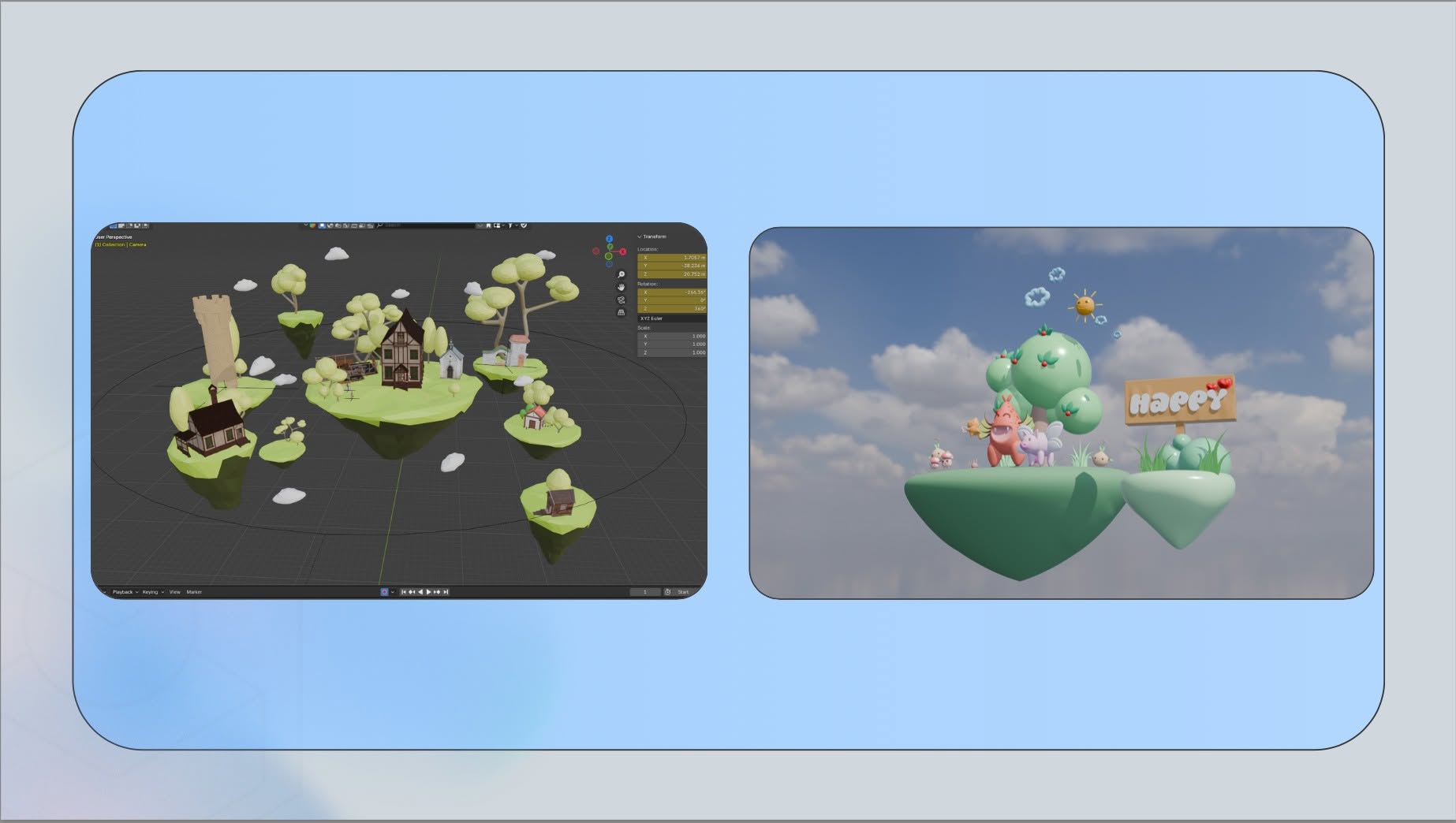Switch perspective/orthographic with the grid icon
Image resolution: width=1456 pixels, height=823 pixels.
pyautogui.click(x=622, y=312)
